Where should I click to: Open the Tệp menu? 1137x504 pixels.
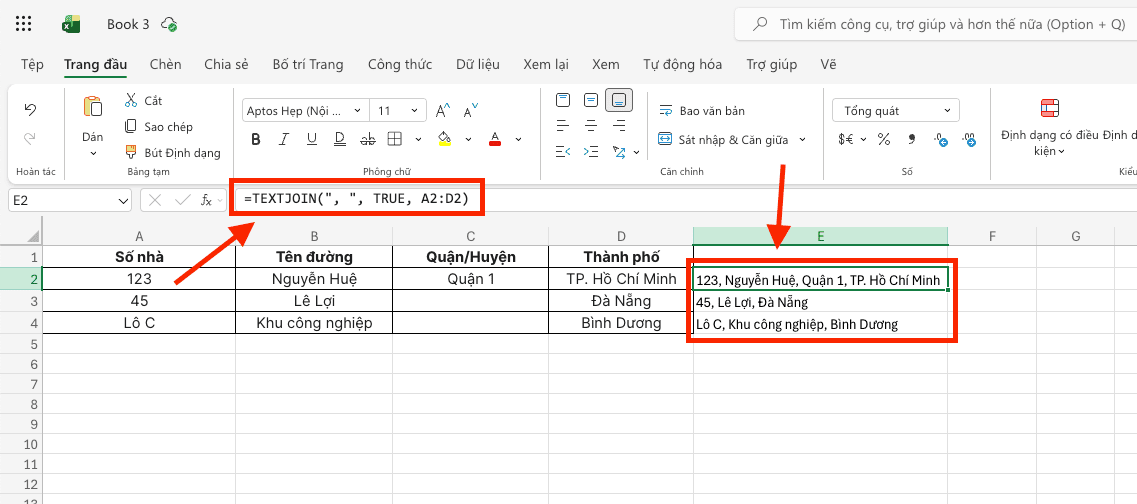pyautogui.click(x=32, y=65)
